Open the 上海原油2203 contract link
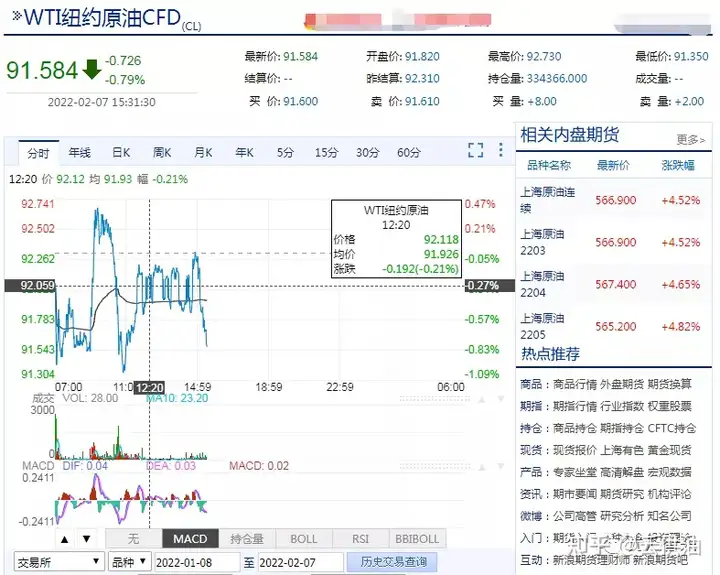This screenshot has height=575, width=720. 542,242
